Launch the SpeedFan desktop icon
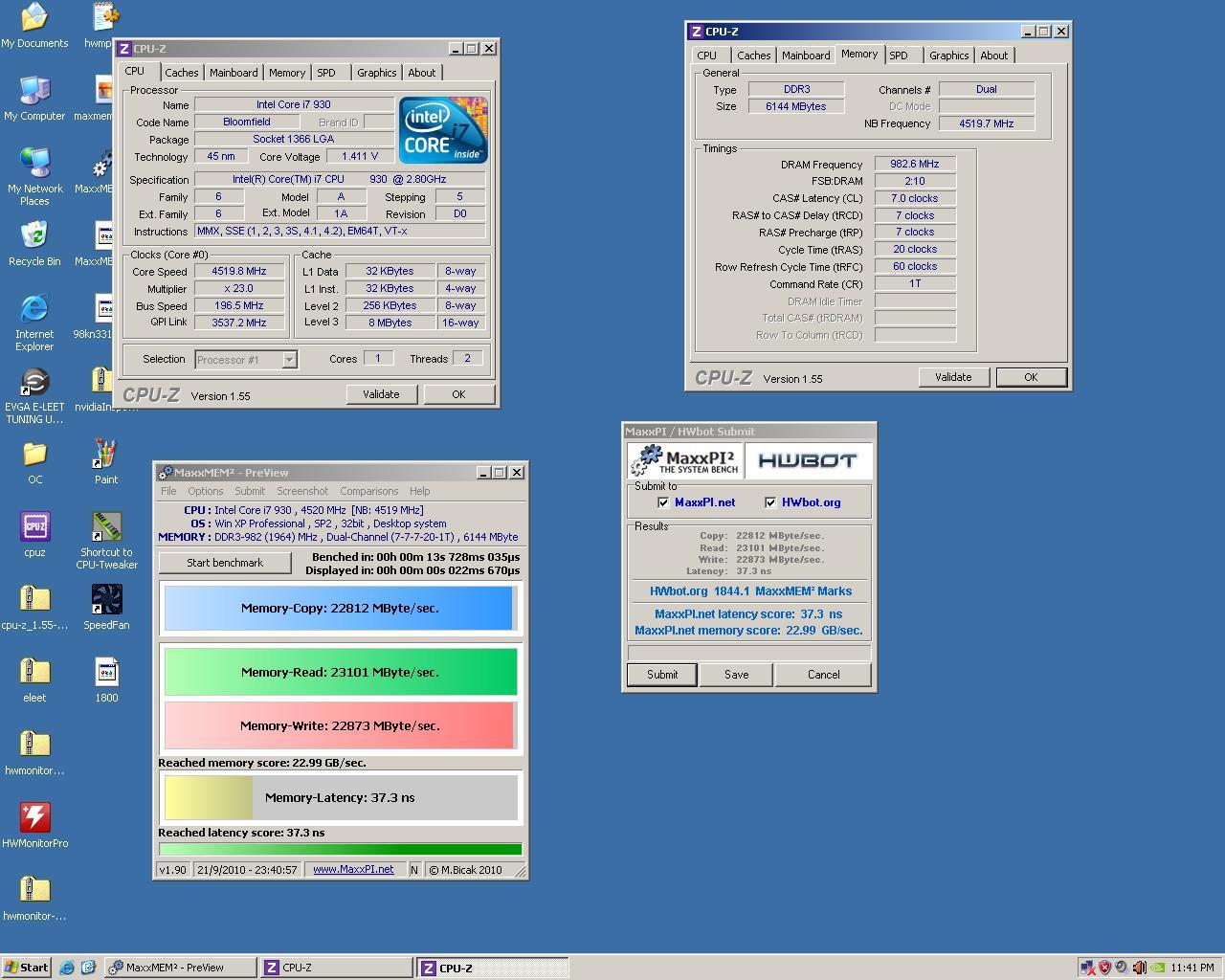 pyautogui.click(x=106, y=607)
